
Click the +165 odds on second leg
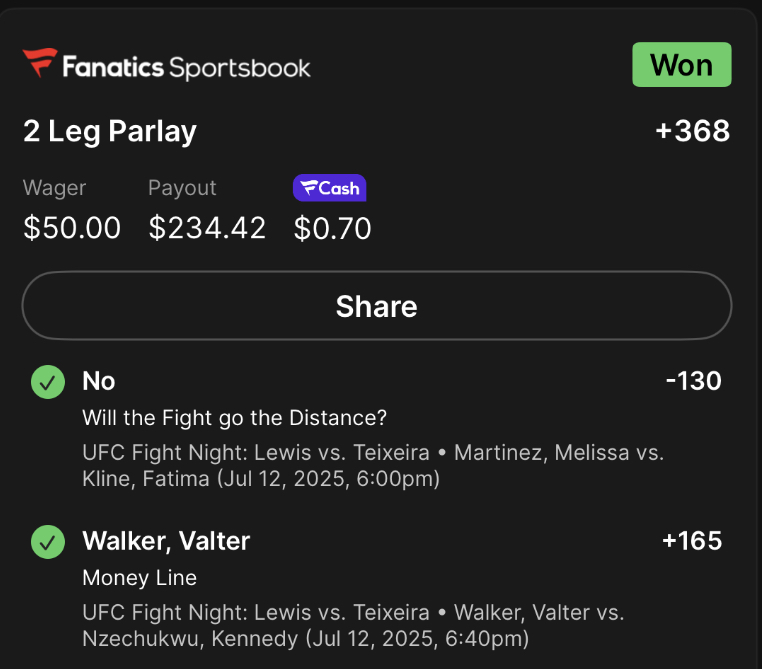(x=692, y=541)
